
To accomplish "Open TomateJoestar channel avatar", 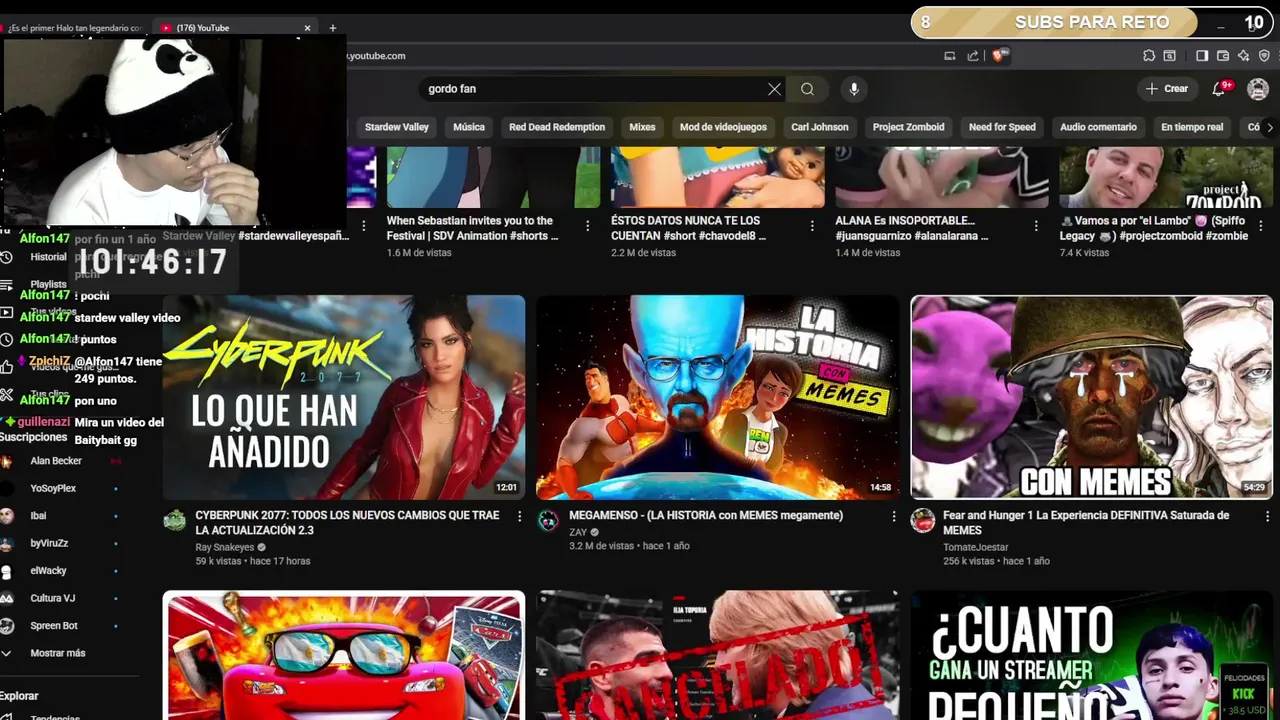I will point(922,520).
